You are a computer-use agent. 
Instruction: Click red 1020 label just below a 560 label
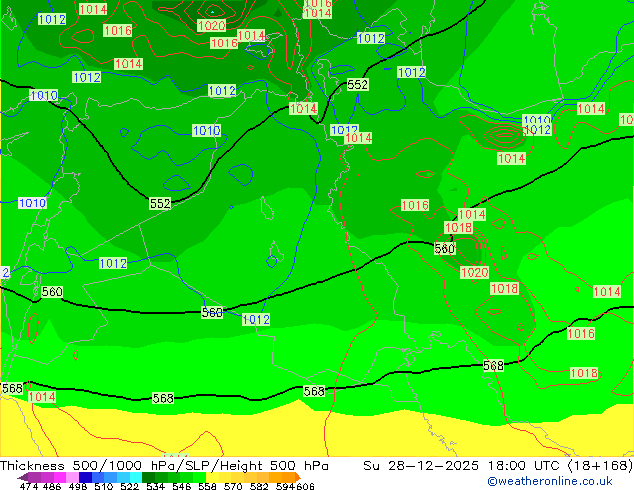(474, 272)
